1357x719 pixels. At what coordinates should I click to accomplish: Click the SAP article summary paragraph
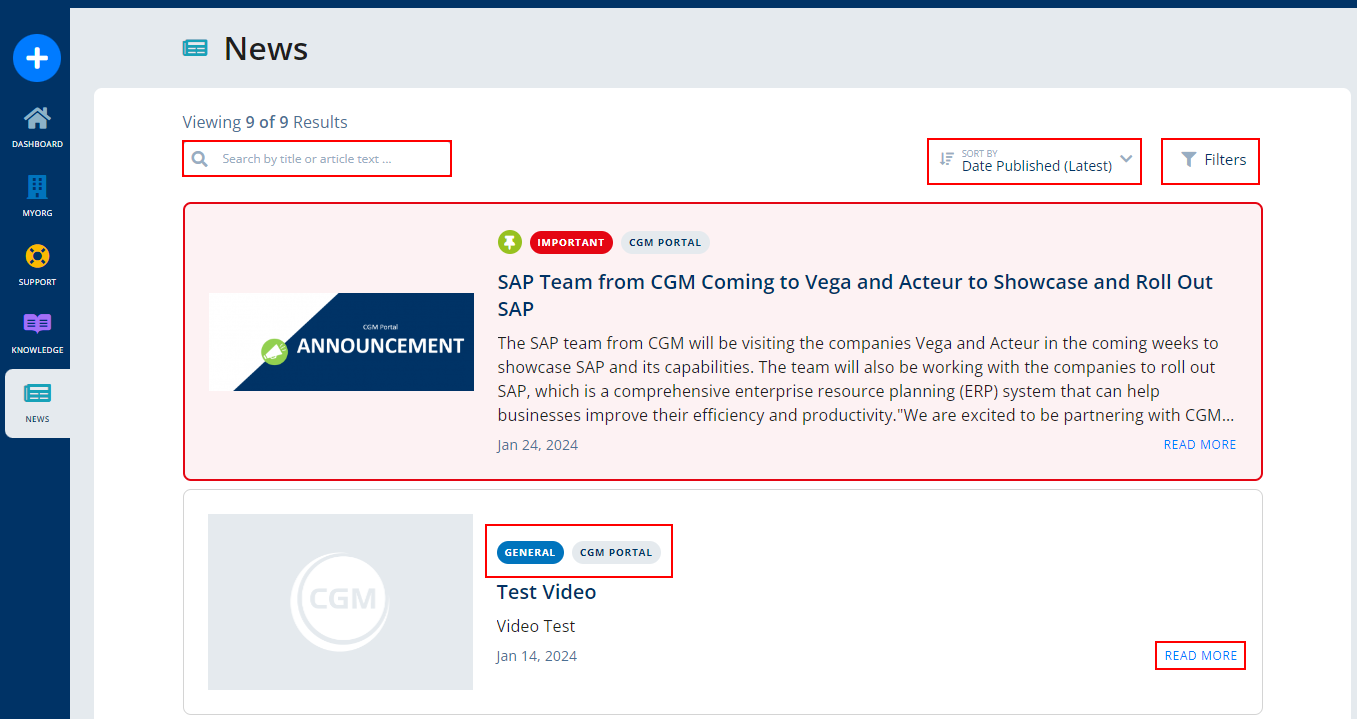pos(866,379)
